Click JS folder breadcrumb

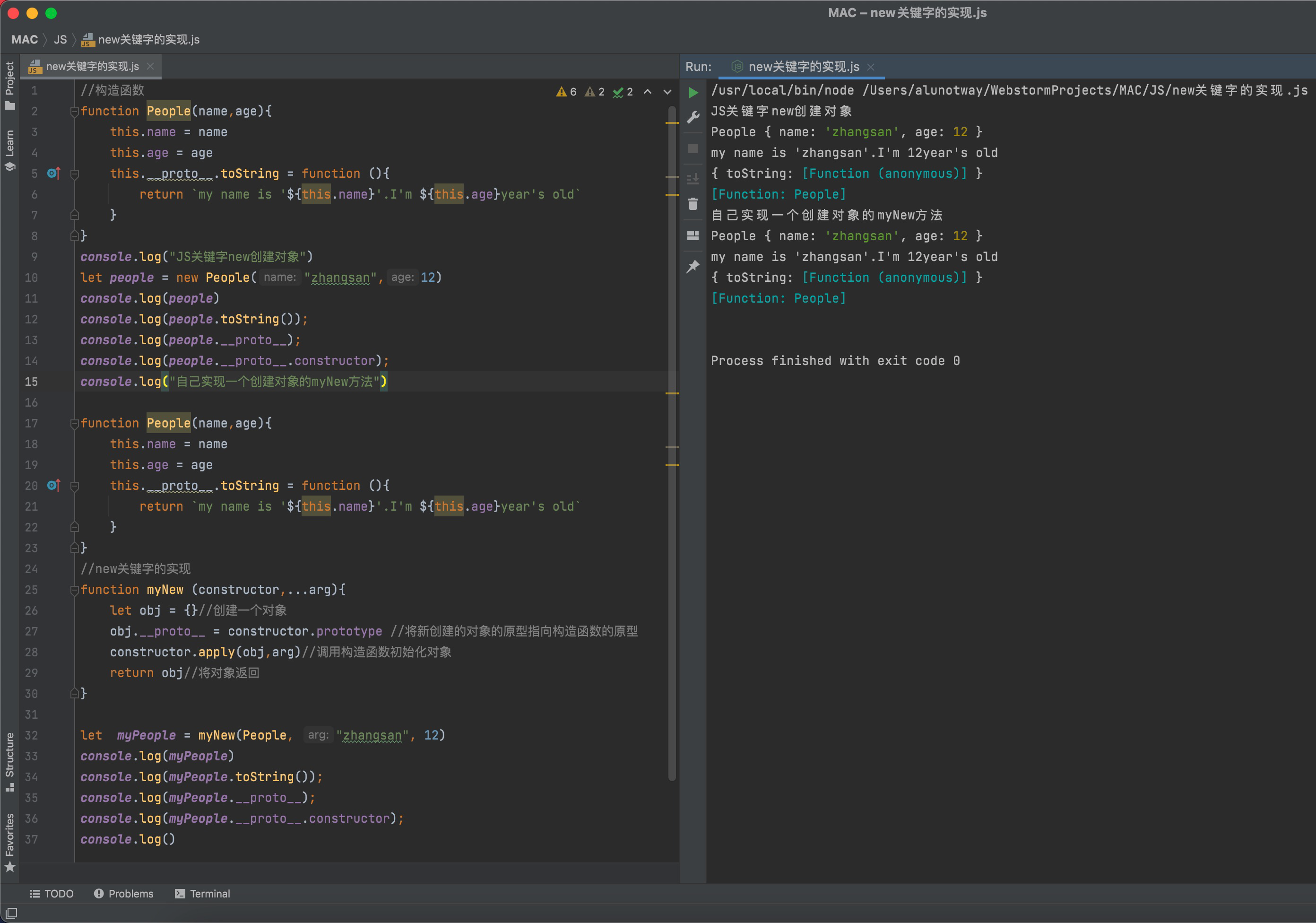60,40
